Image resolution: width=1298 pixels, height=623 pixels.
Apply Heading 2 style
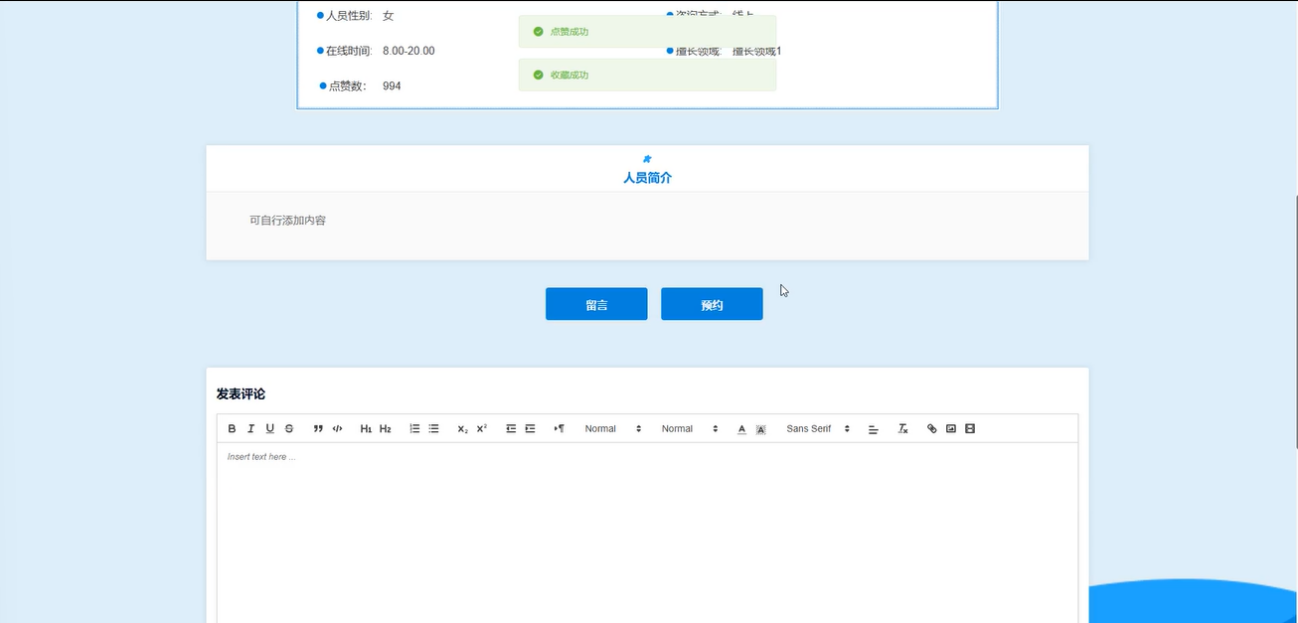click(385, 429)
